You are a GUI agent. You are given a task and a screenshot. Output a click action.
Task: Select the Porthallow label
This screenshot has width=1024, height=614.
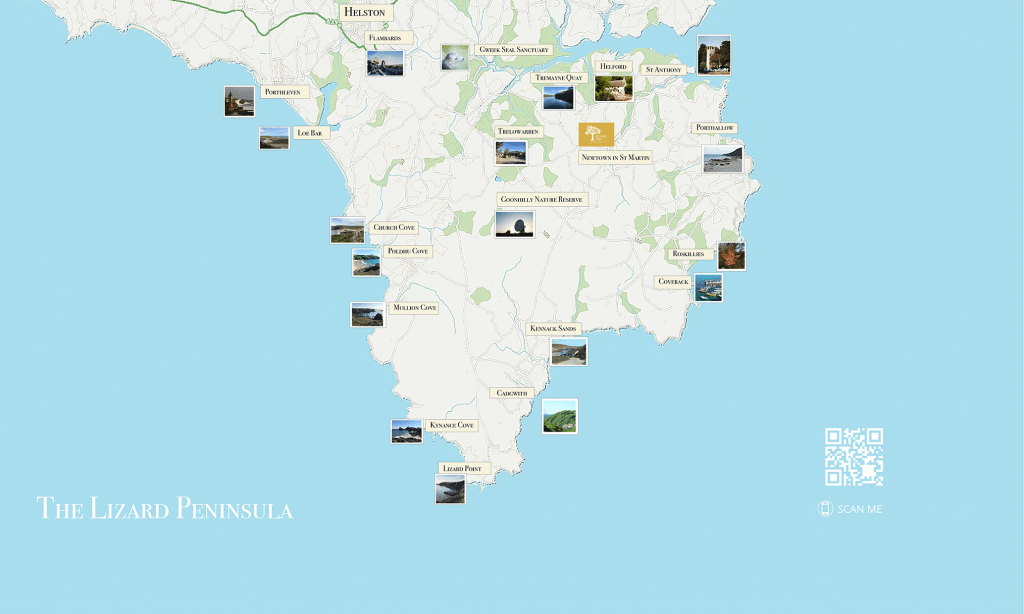[715, 128]
